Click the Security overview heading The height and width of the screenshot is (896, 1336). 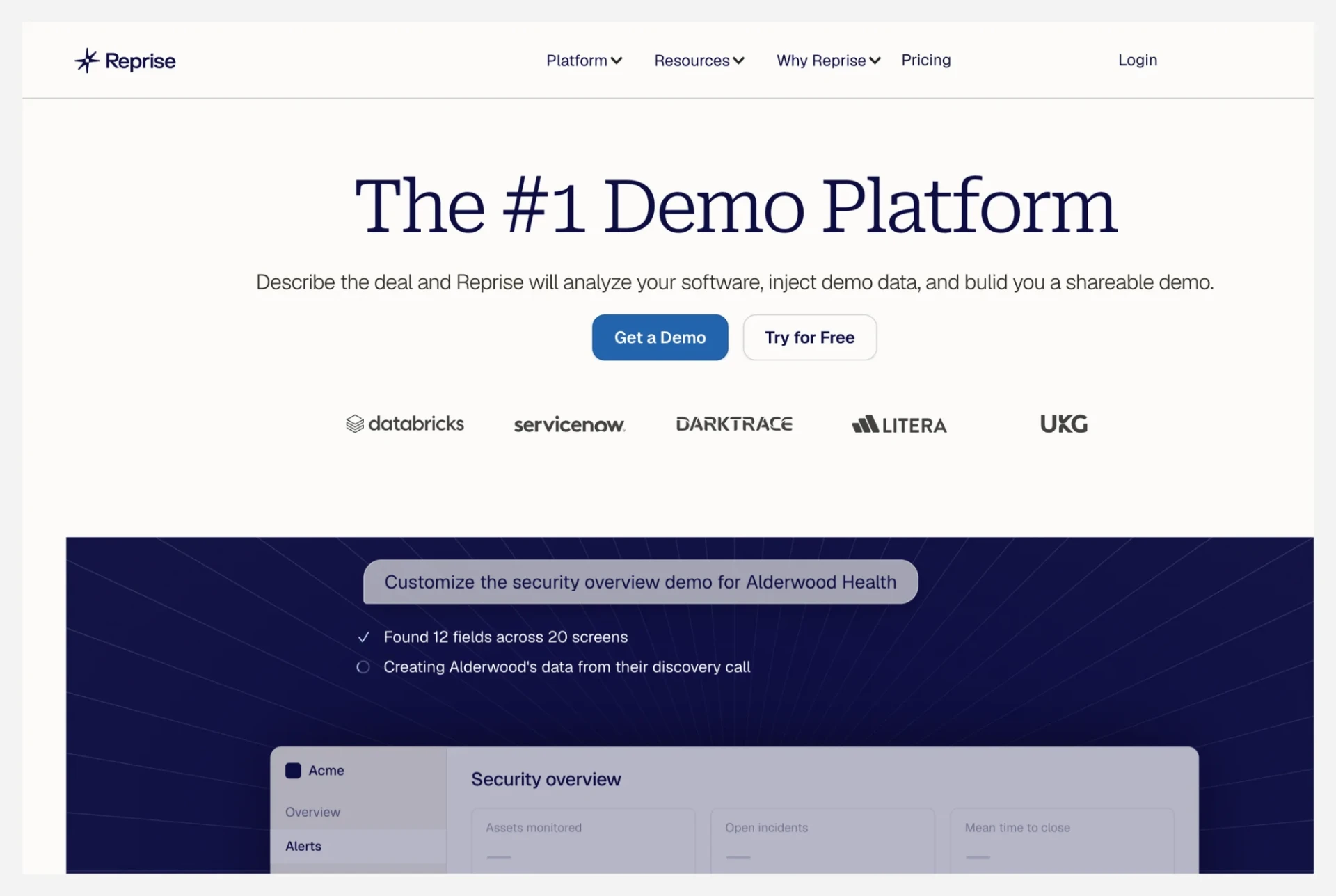546,779
